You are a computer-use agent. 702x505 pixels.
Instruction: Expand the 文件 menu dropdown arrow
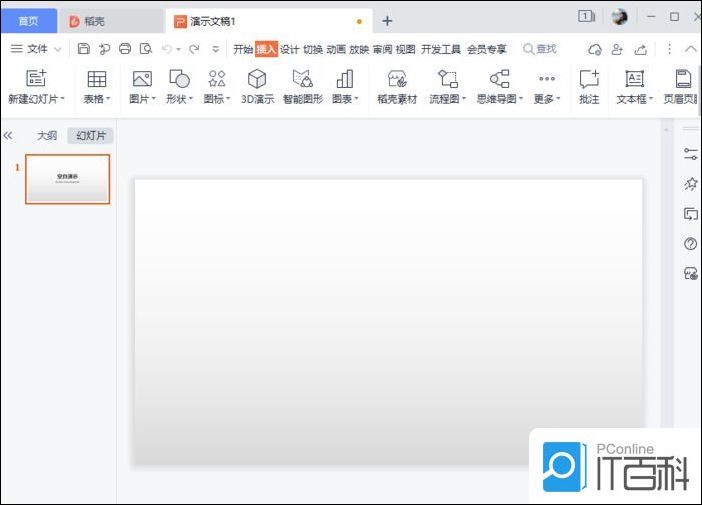tap(58, 49)
